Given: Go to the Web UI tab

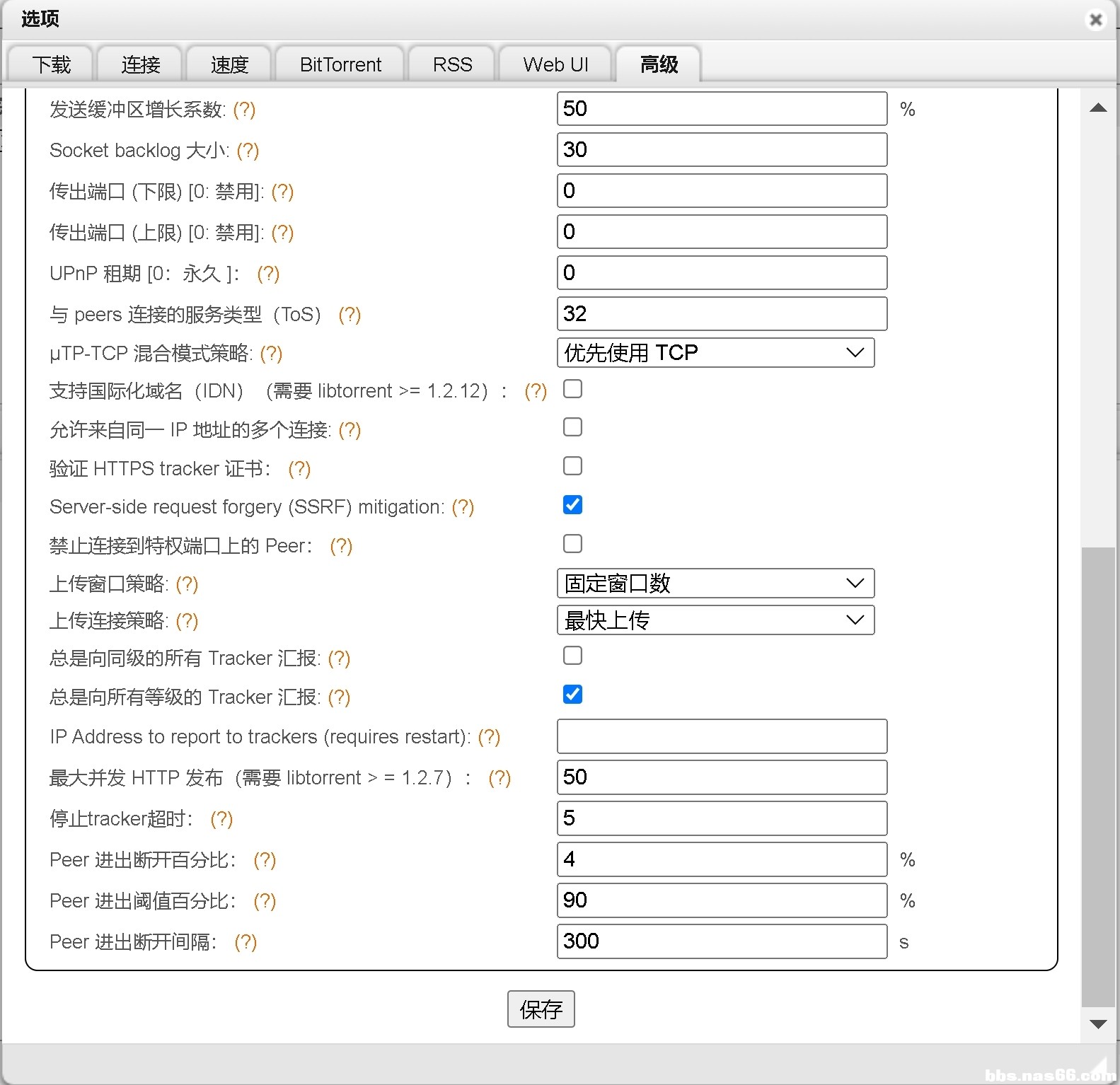Looking at the screenshot, I should [555, 64].
